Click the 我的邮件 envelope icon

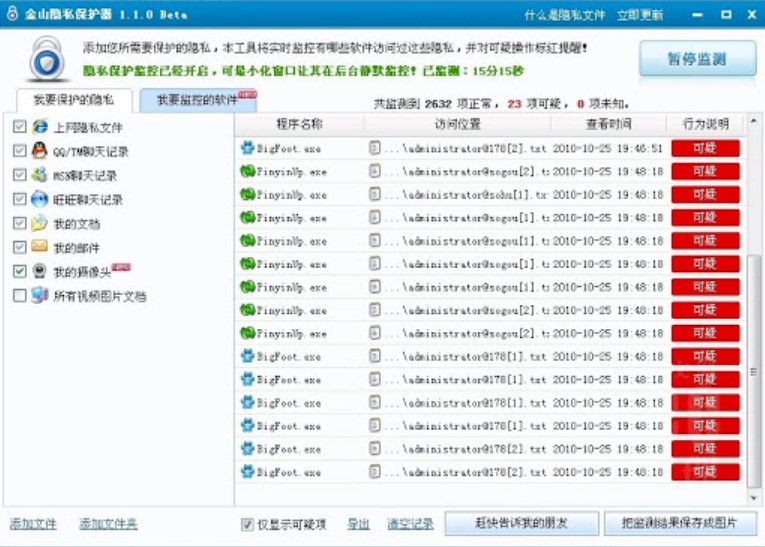click(x=40, y=246)
